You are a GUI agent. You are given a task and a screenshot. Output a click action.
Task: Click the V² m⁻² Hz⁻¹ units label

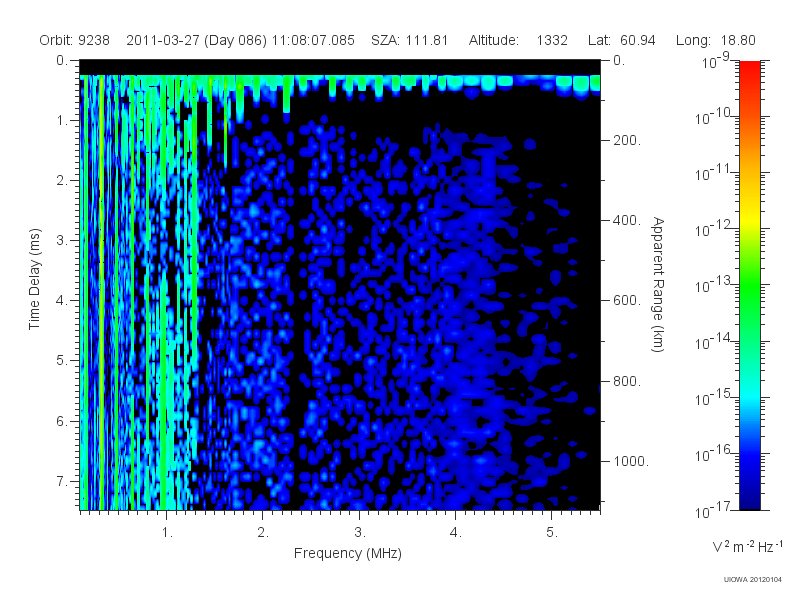click(747, 546)
